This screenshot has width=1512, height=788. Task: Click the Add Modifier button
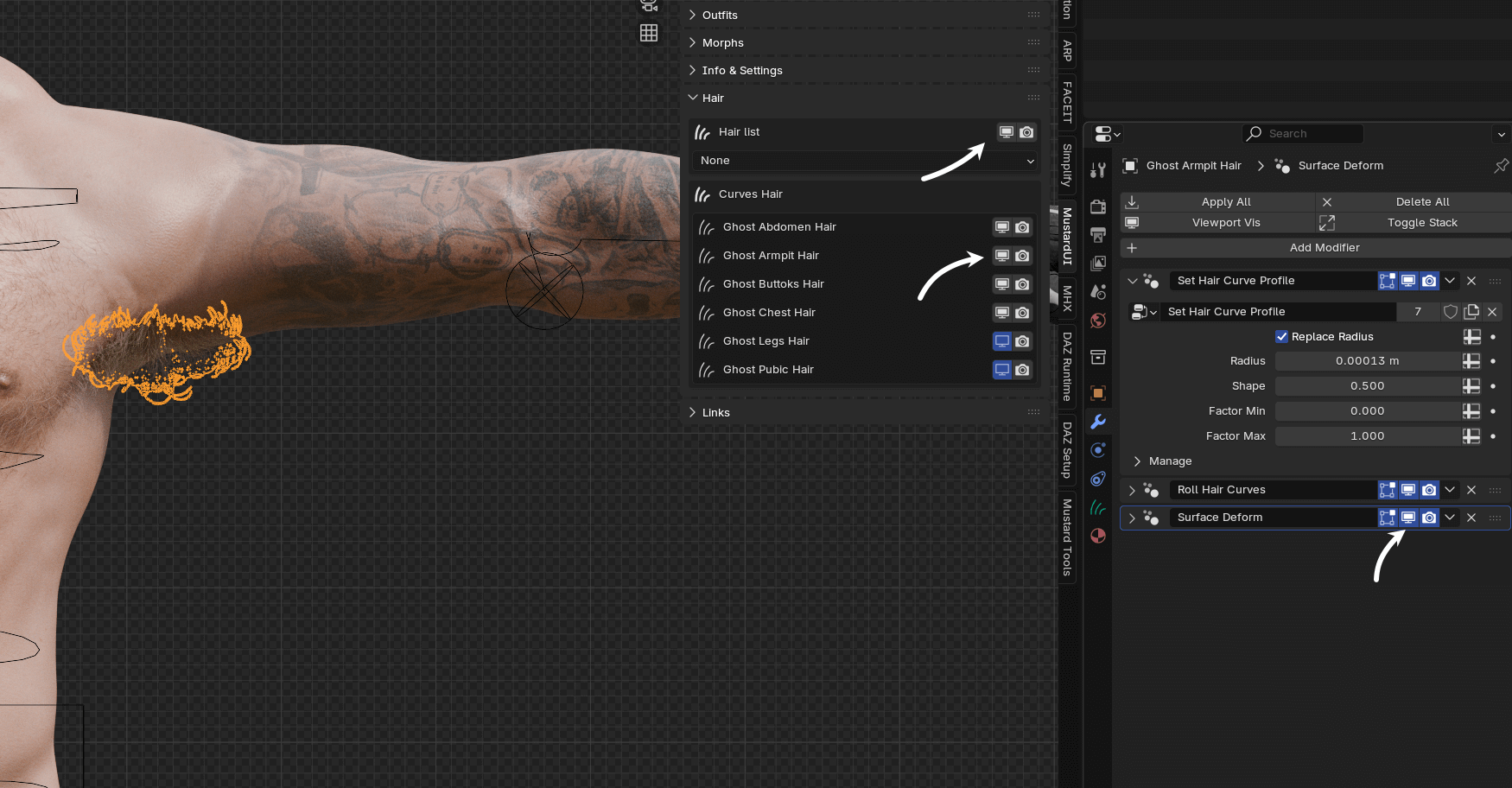[1324, 248]
